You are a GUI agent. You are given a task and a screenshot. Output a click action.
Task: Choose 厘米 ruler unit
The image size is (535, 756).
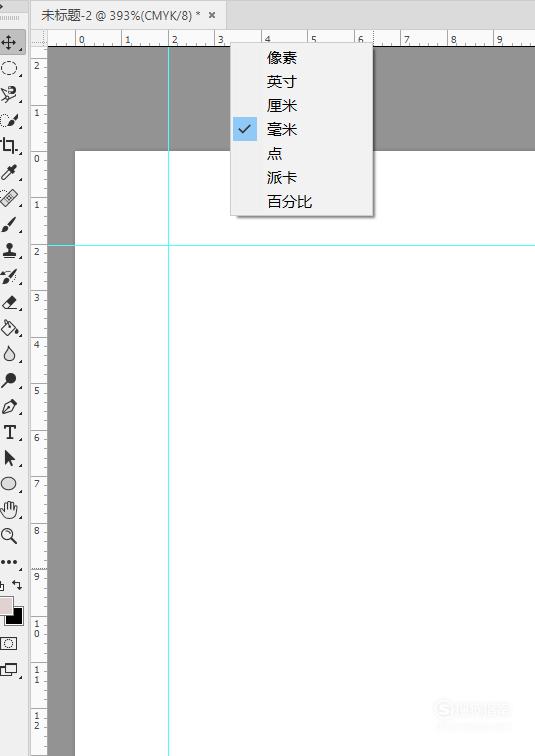[x=302, y=106]
